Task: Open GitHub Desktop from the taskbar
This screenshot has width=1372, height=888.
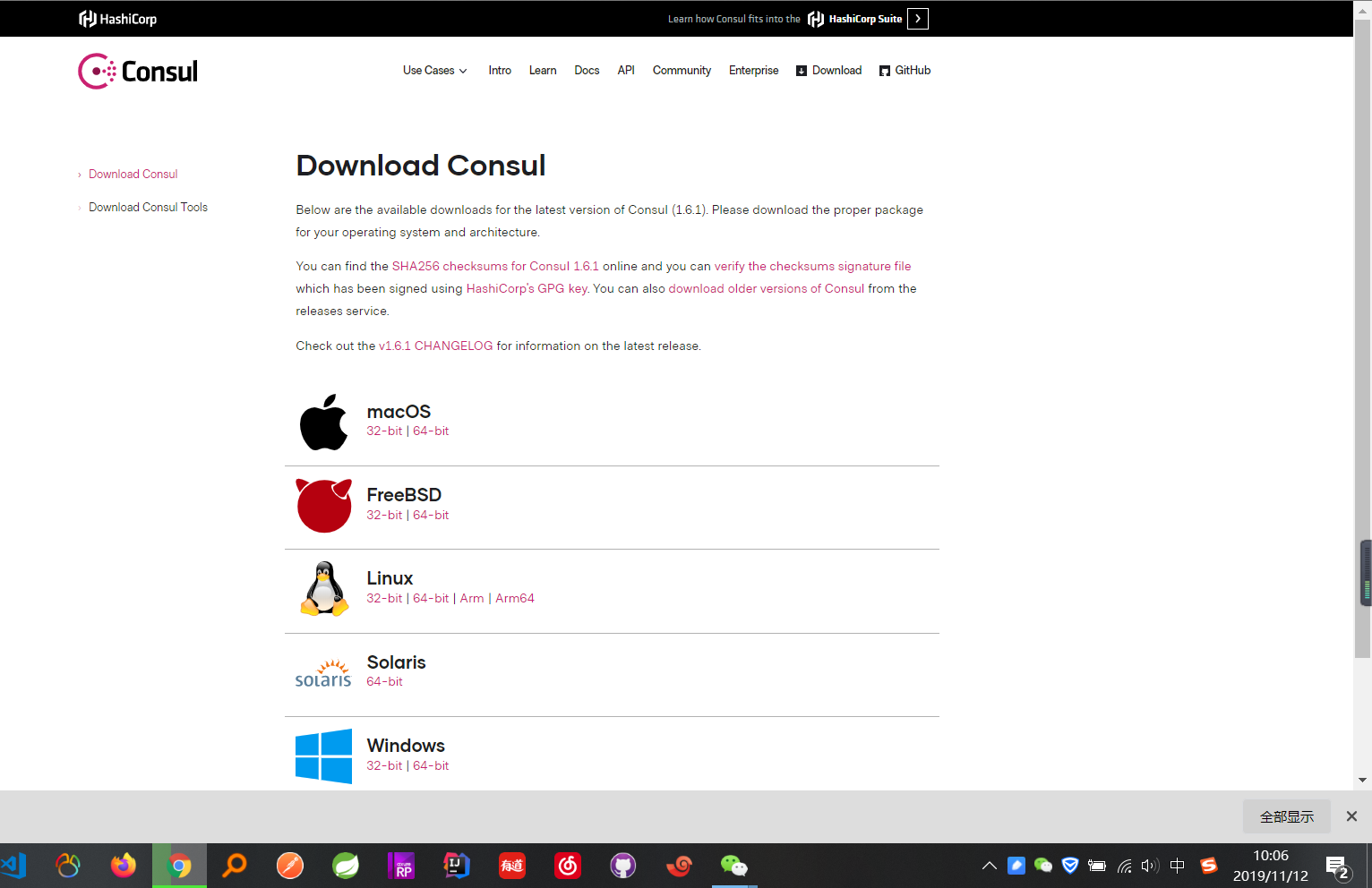Action: coord(623,866)
